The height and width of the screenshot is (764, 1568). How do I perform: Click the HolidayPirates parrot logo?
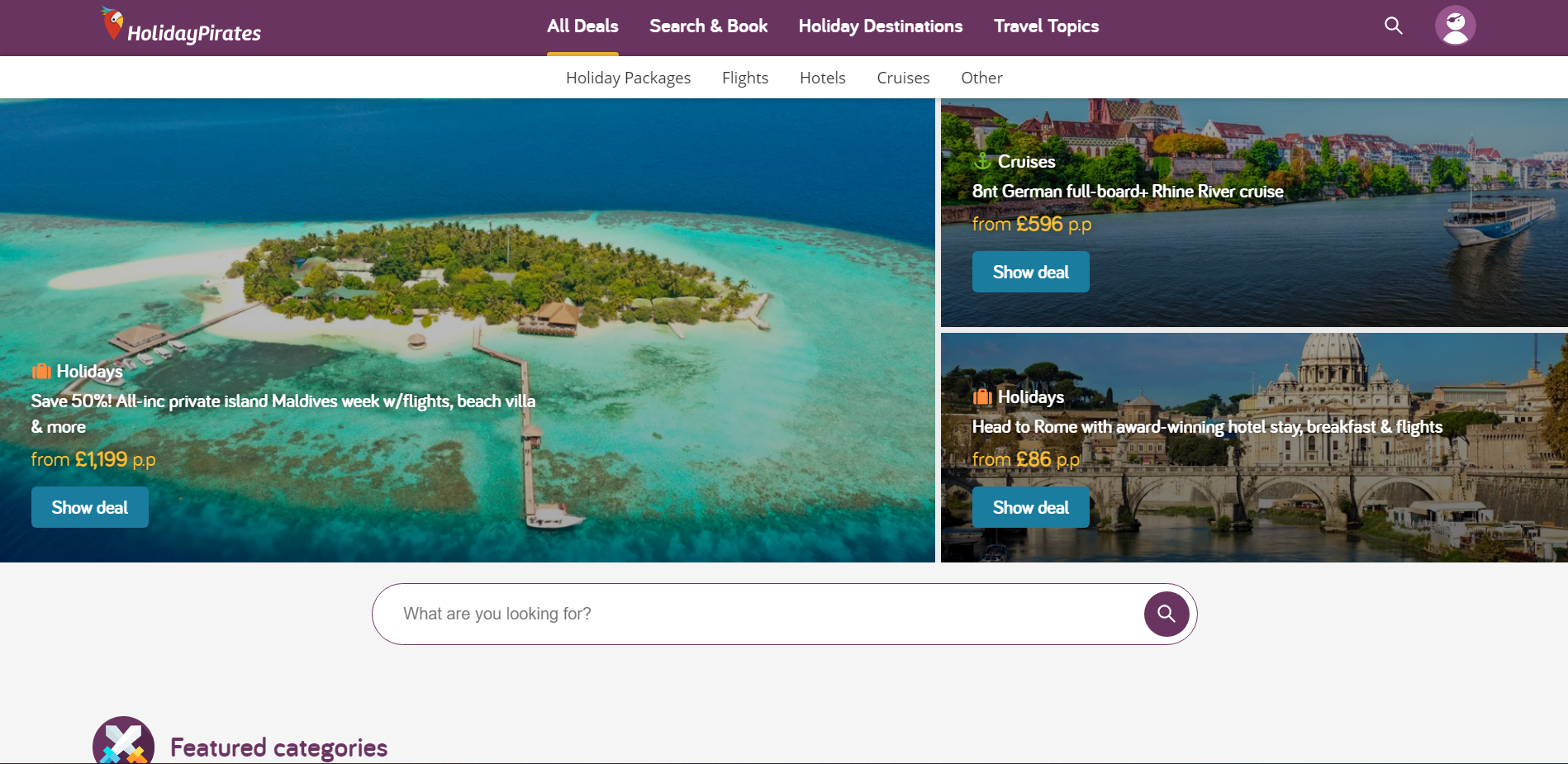click(180, 26)
